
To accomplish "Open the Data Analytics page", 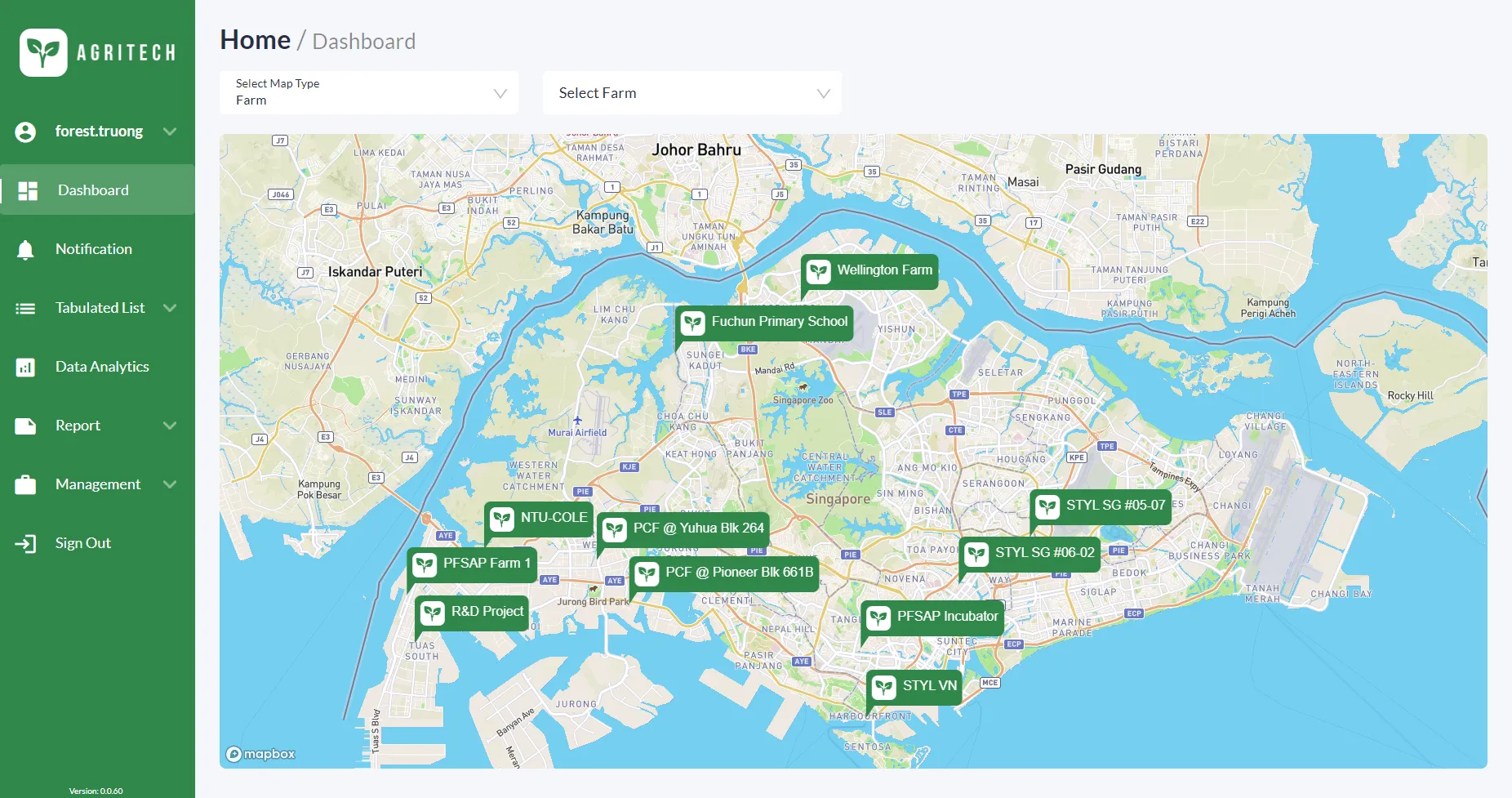I will 102,367.
